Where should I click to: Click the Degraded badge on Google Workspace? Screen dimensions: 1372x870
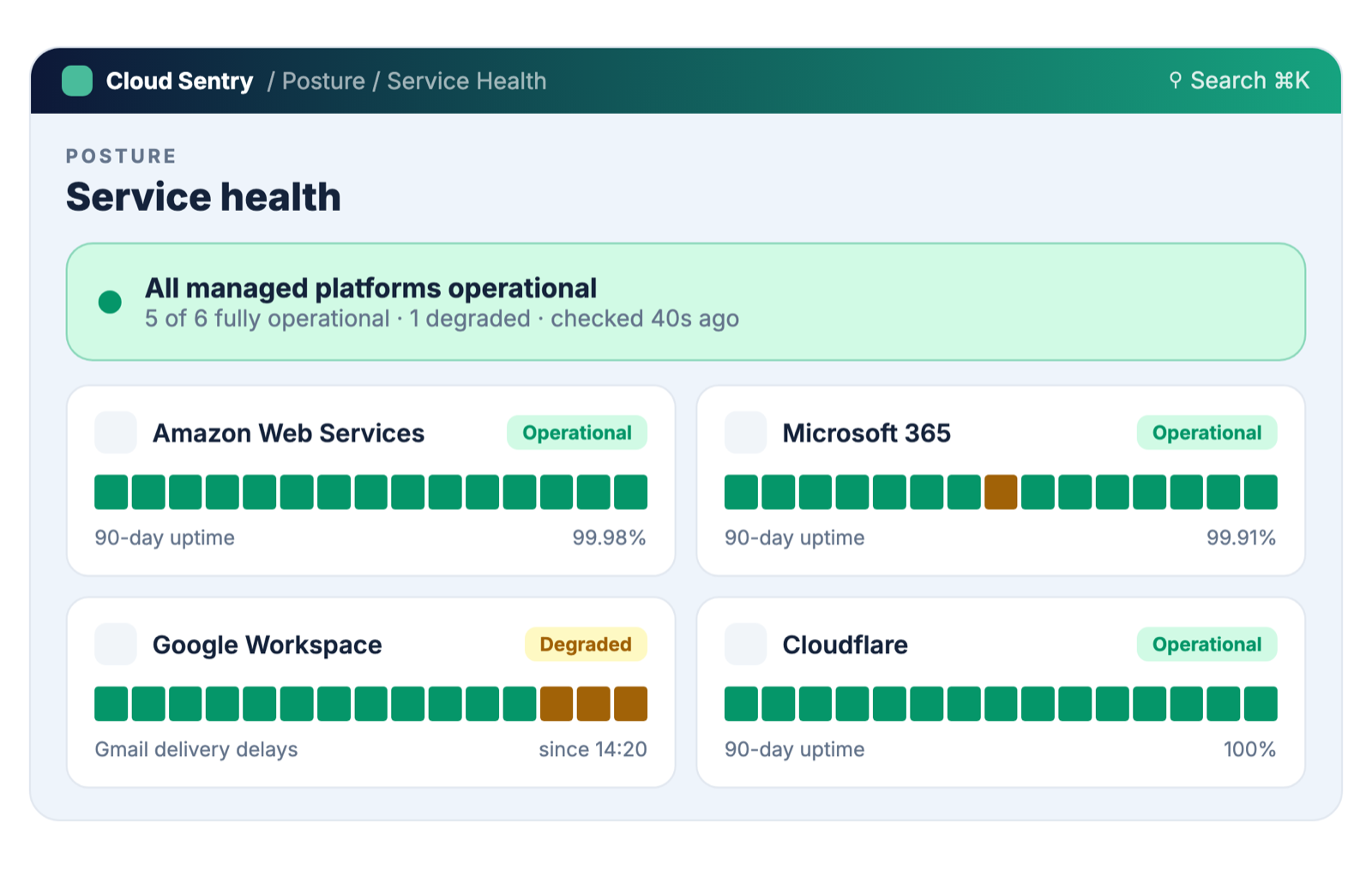(x=586, y=645)
